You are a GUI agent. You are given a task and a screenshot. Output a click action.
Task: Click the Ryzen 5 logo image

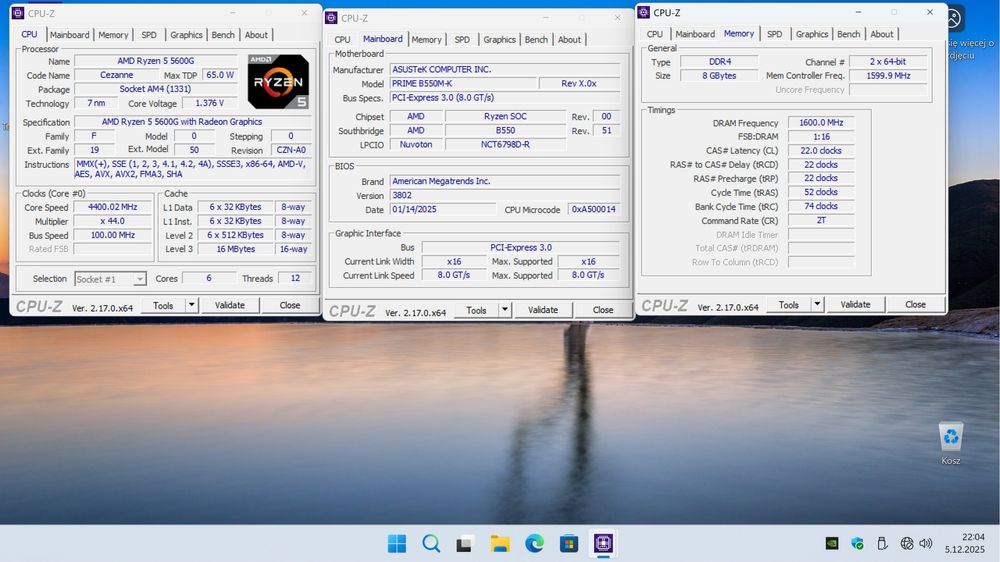pyautogui.click(x=279, y=82)
